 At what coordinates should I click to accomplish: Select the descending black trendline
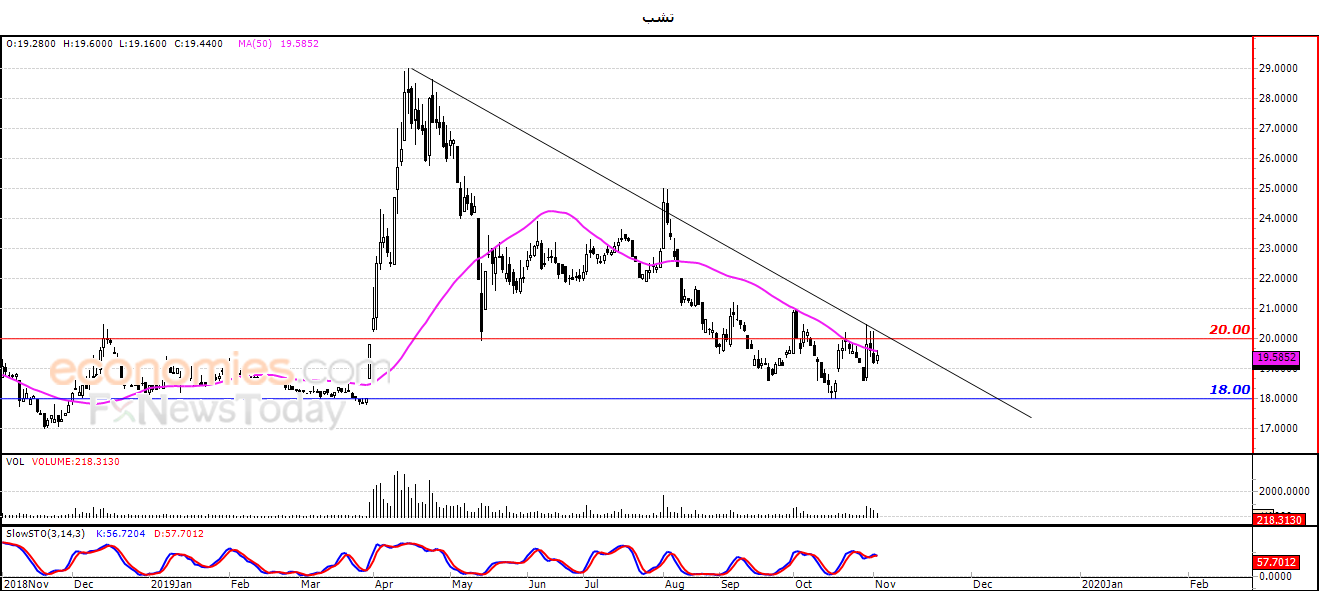click(x=720, y=243)
